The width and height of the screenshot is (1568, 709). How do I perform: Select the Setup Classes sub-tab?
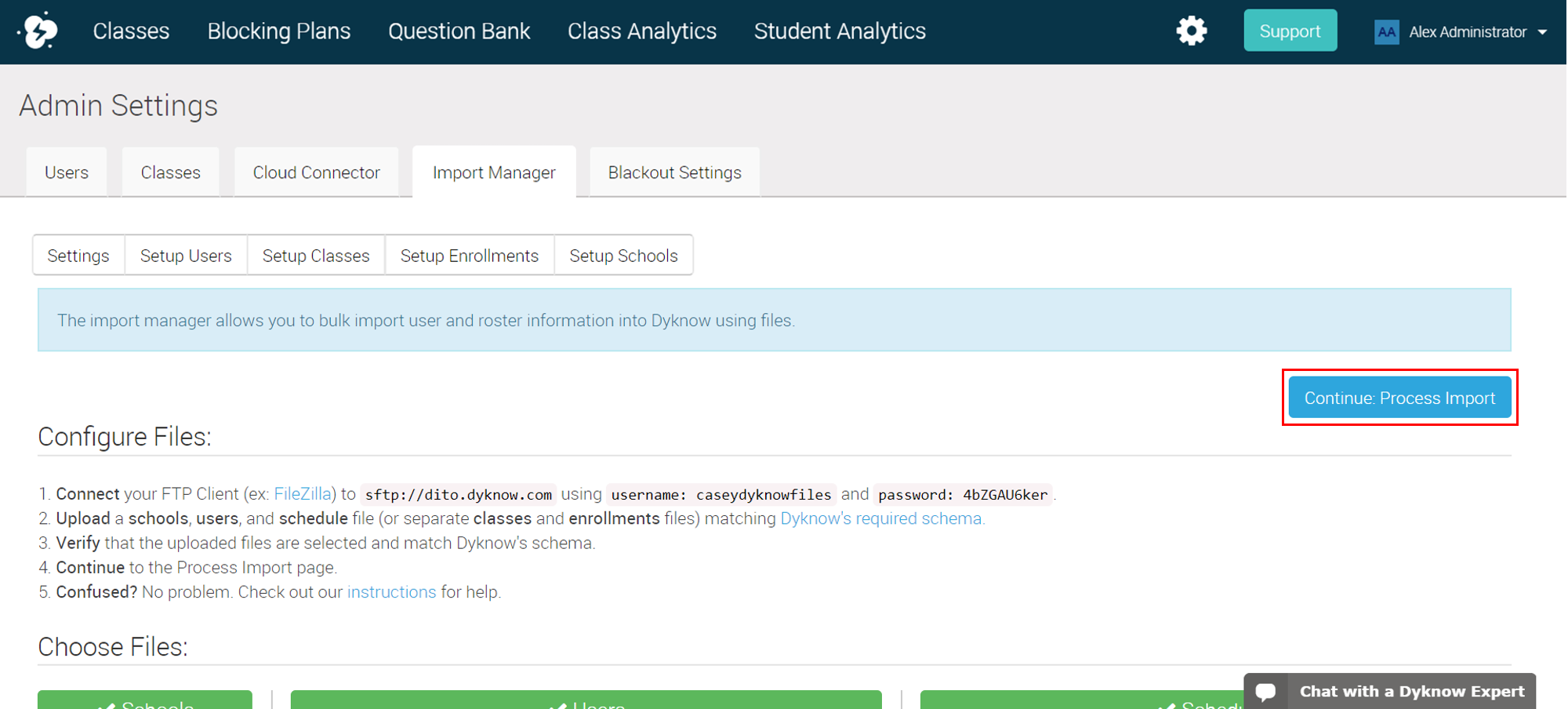(316, 256)
